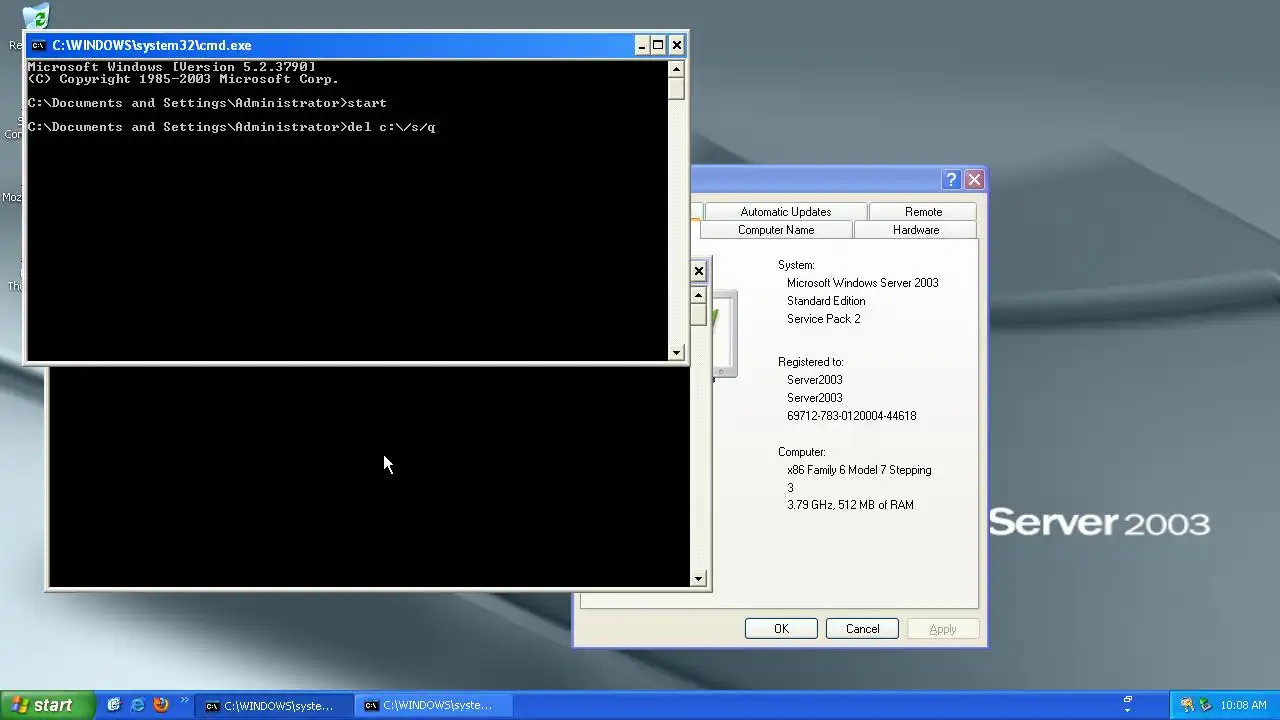Minimize the front cmd.exe window
This screenshot has width=1280, height=720.
642,45
